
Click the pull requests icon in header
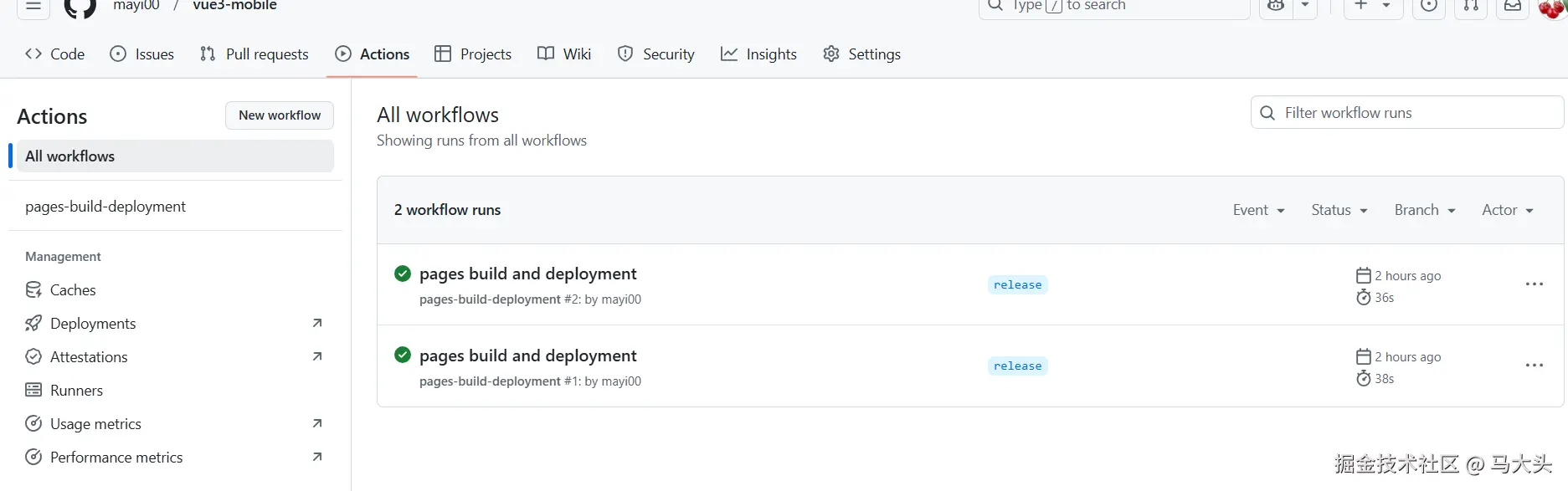point(1471,7)
